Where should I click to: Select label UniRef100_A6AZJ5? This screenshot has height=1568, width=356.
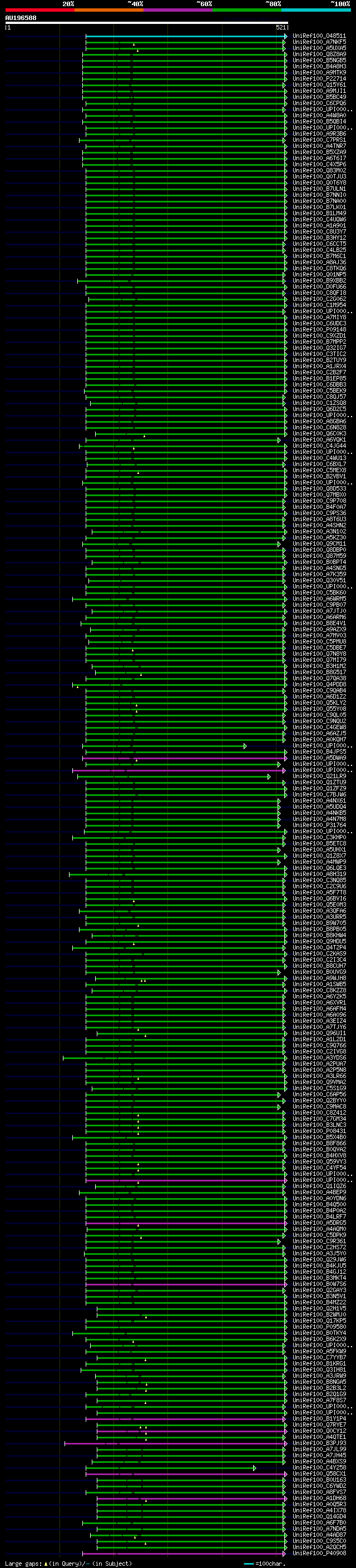pyautogui.click(x=319, y=734)
